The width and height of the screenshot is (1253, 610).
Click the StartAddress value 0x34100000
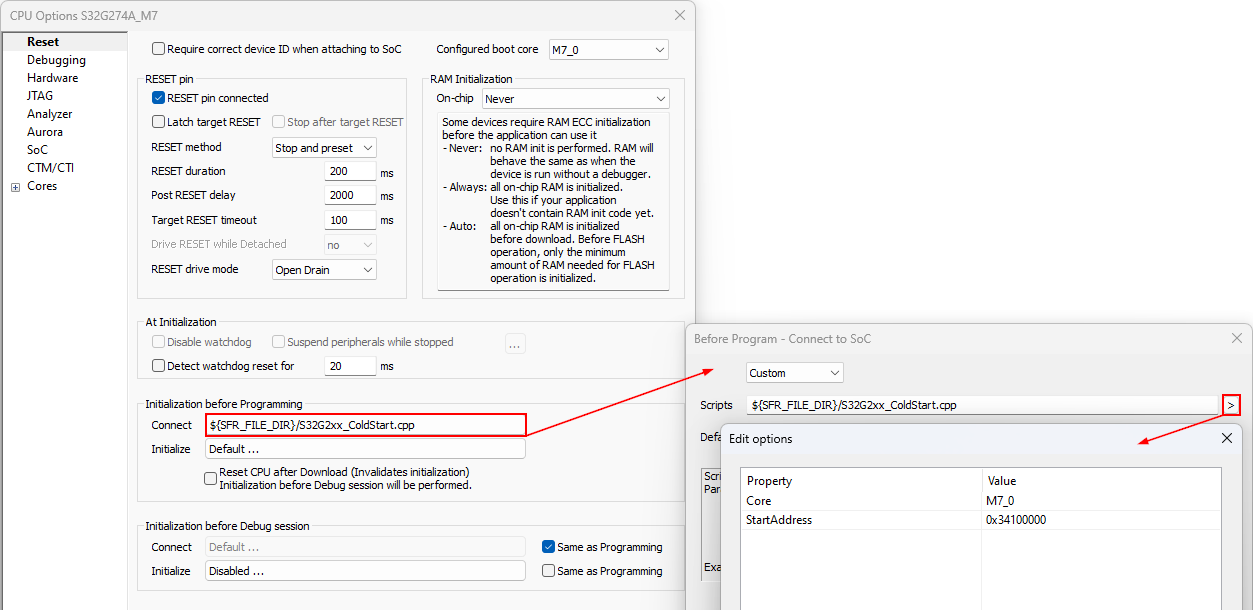(x=1016, y=520)
